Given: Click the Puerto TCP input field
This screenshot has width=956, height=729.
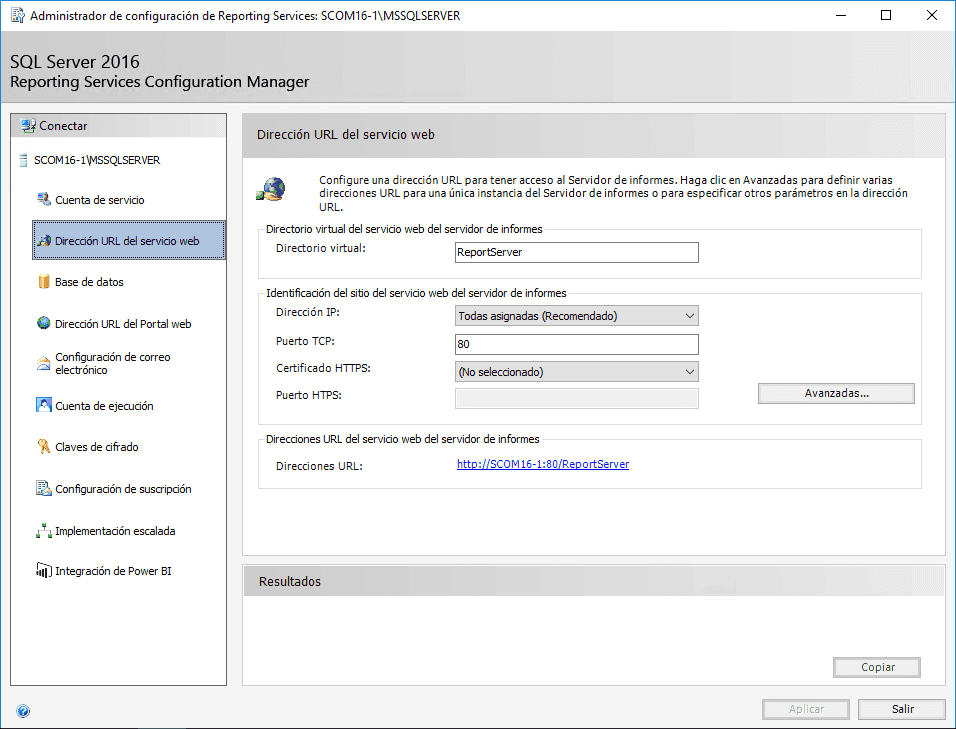Looking at the screenshot, I should tap(576, 344).
